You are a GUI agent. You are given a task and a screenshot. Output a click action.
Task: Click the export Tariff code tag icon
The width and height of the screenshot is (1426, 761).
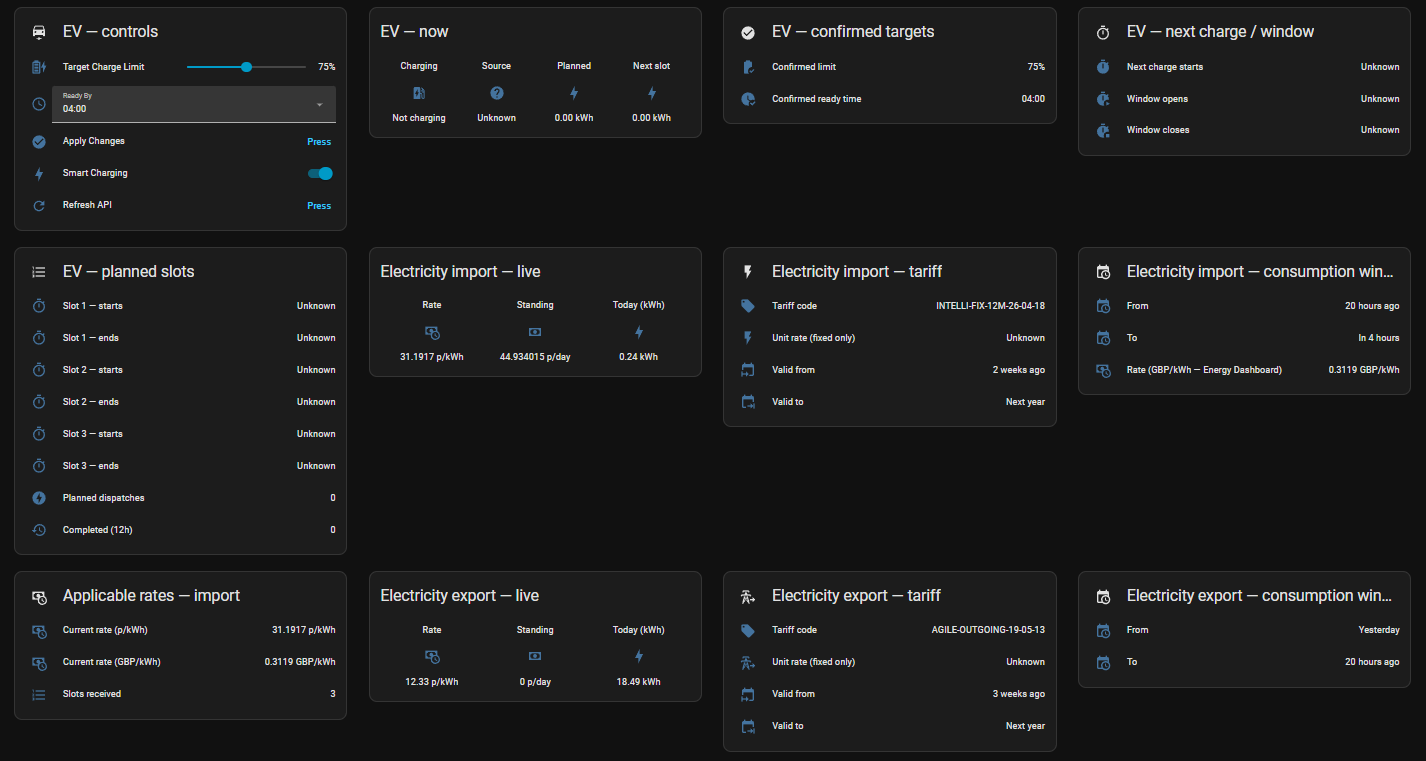click(x=748, y=630)
